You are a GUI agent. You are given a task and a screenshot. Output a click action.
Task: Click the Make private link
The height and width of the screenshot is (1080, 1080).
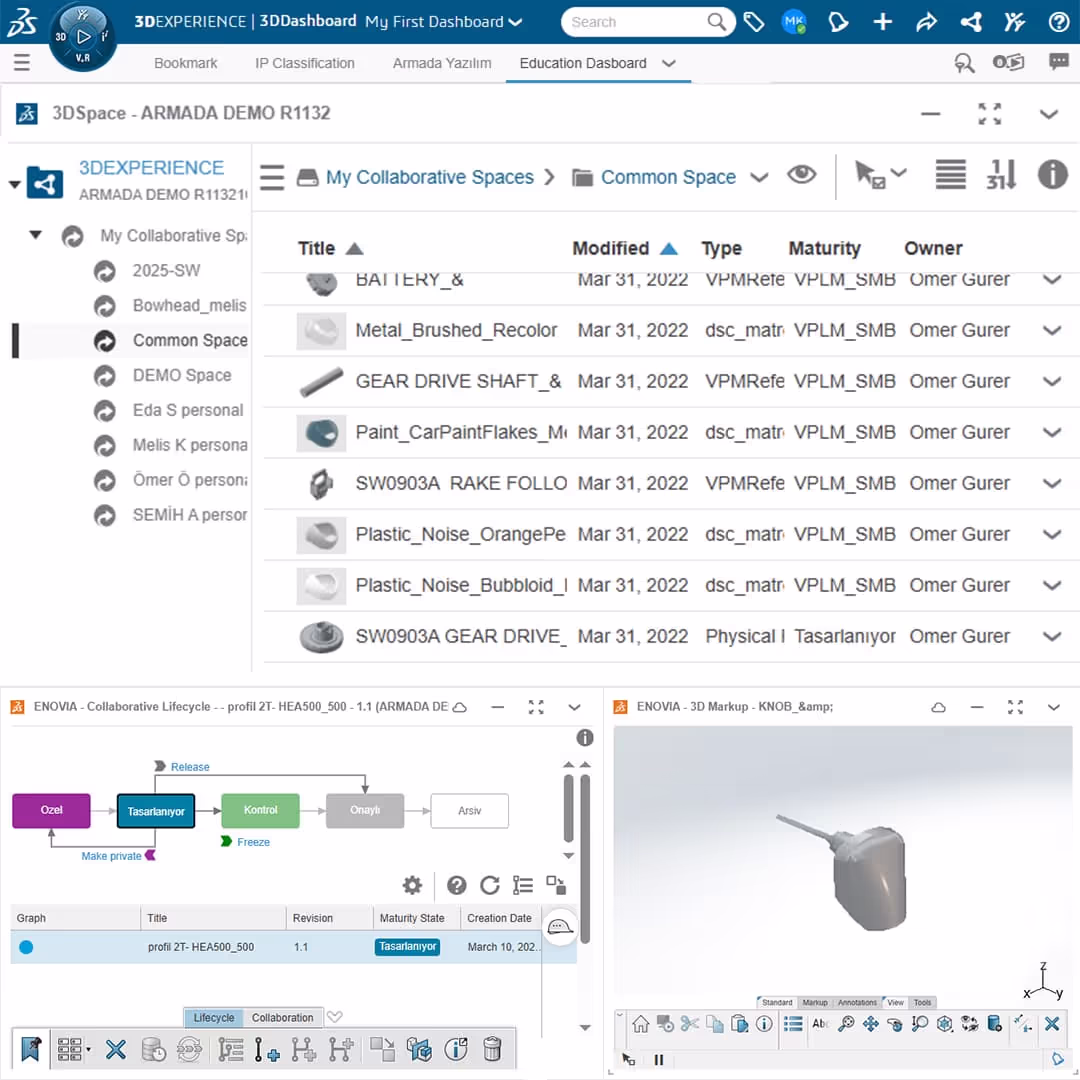(x=111, y=856)
